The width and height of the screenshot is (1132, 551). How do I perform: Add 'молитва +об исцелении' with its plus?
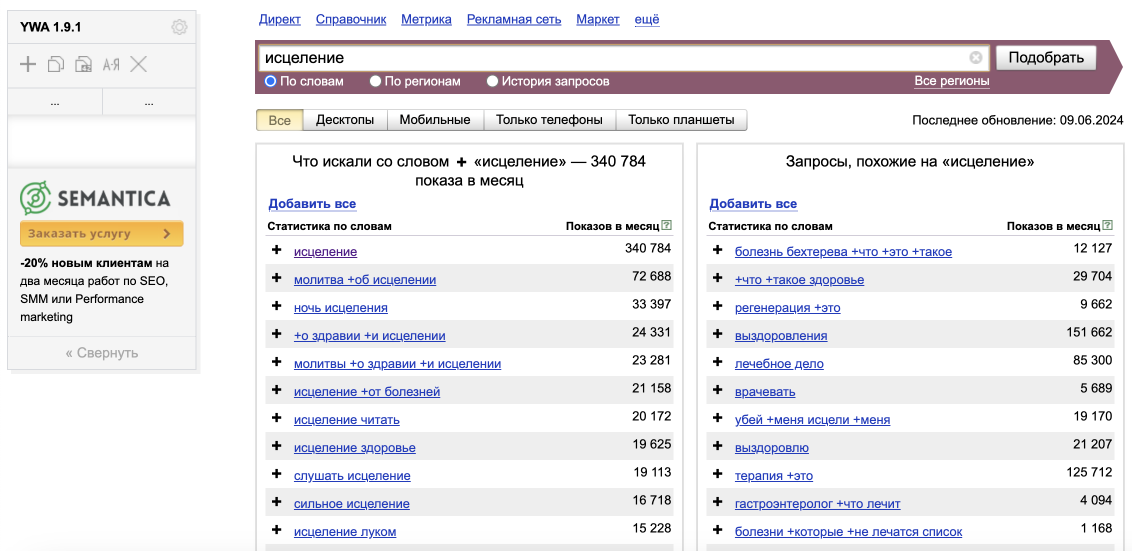coord(276,279)
